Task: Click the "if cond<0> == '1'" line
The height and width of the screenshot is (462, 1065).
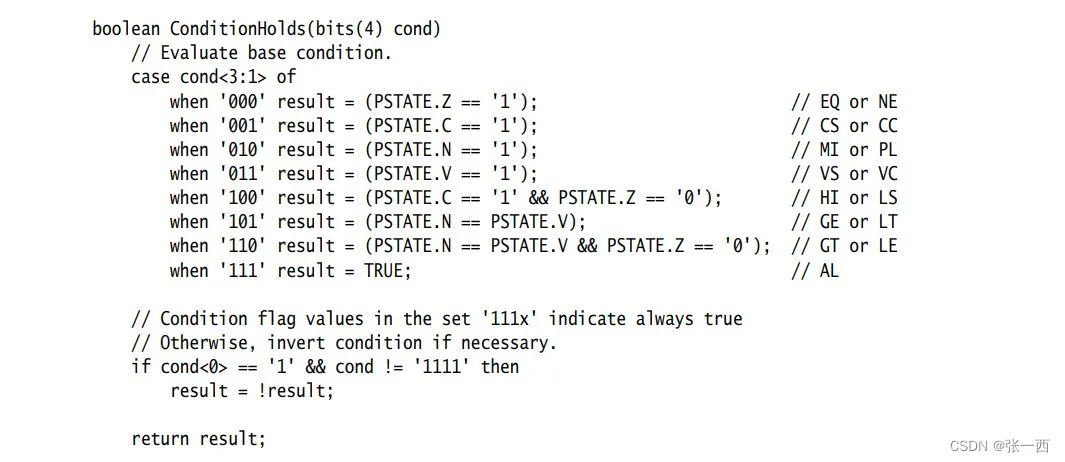Action: (x=325, y=367)
